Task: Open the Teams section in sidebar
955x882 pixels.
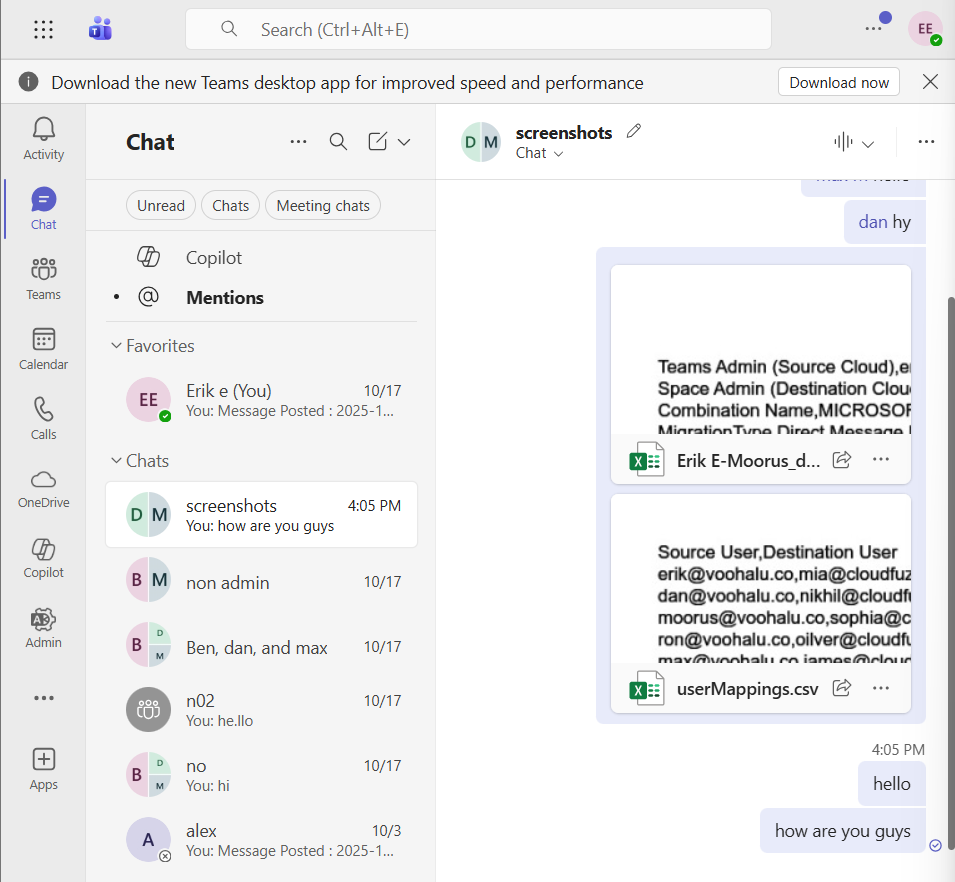Action: tap(43, 278)
